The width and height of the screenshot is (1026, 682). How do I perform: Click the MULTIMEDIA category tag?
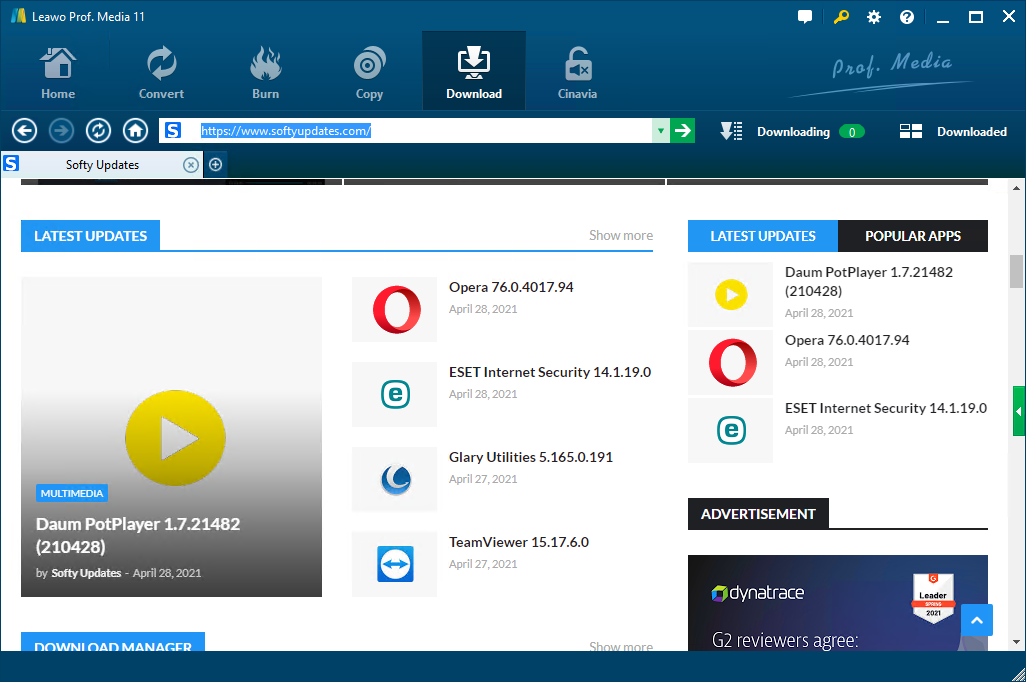click(x=71, y=493)
